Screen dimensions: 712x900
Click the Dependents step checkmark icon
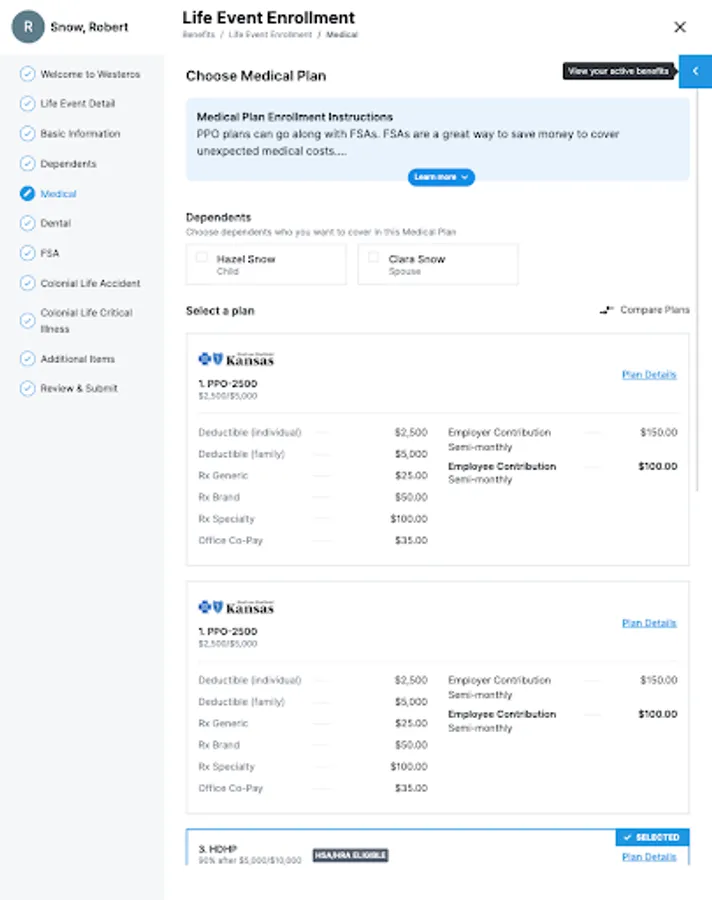pyautogui.click(x=27, y=164)
